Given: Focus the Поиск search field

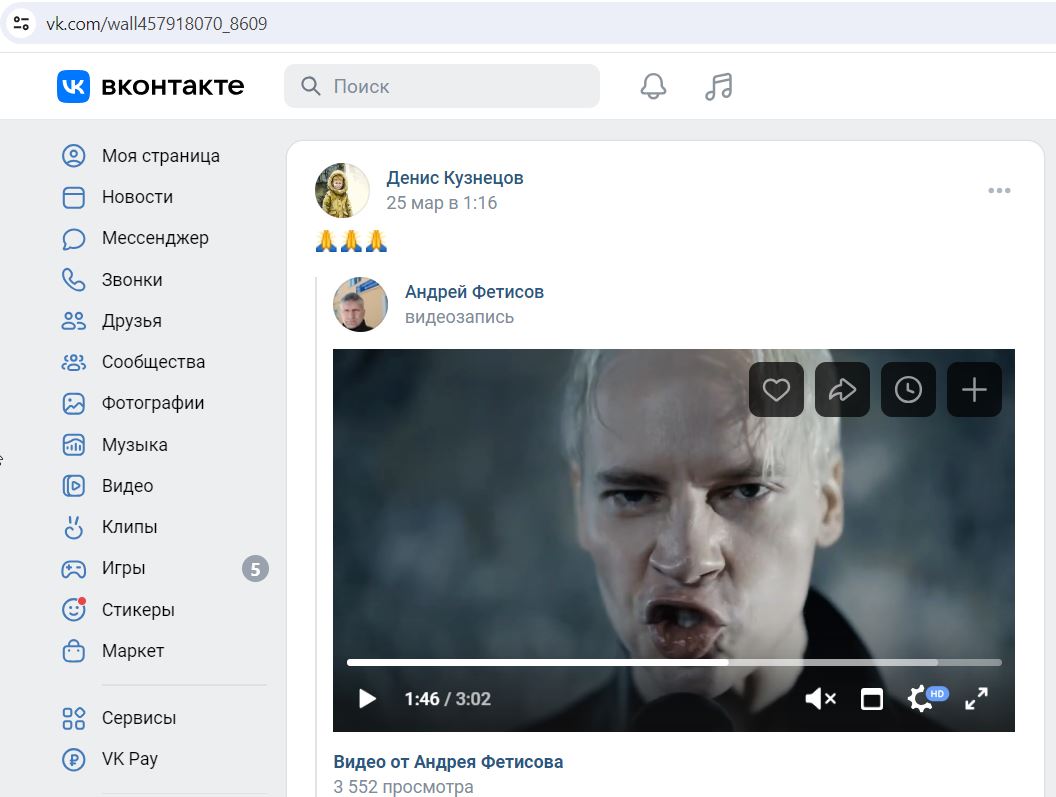Looking at the screenshot, I should [442, 86].
